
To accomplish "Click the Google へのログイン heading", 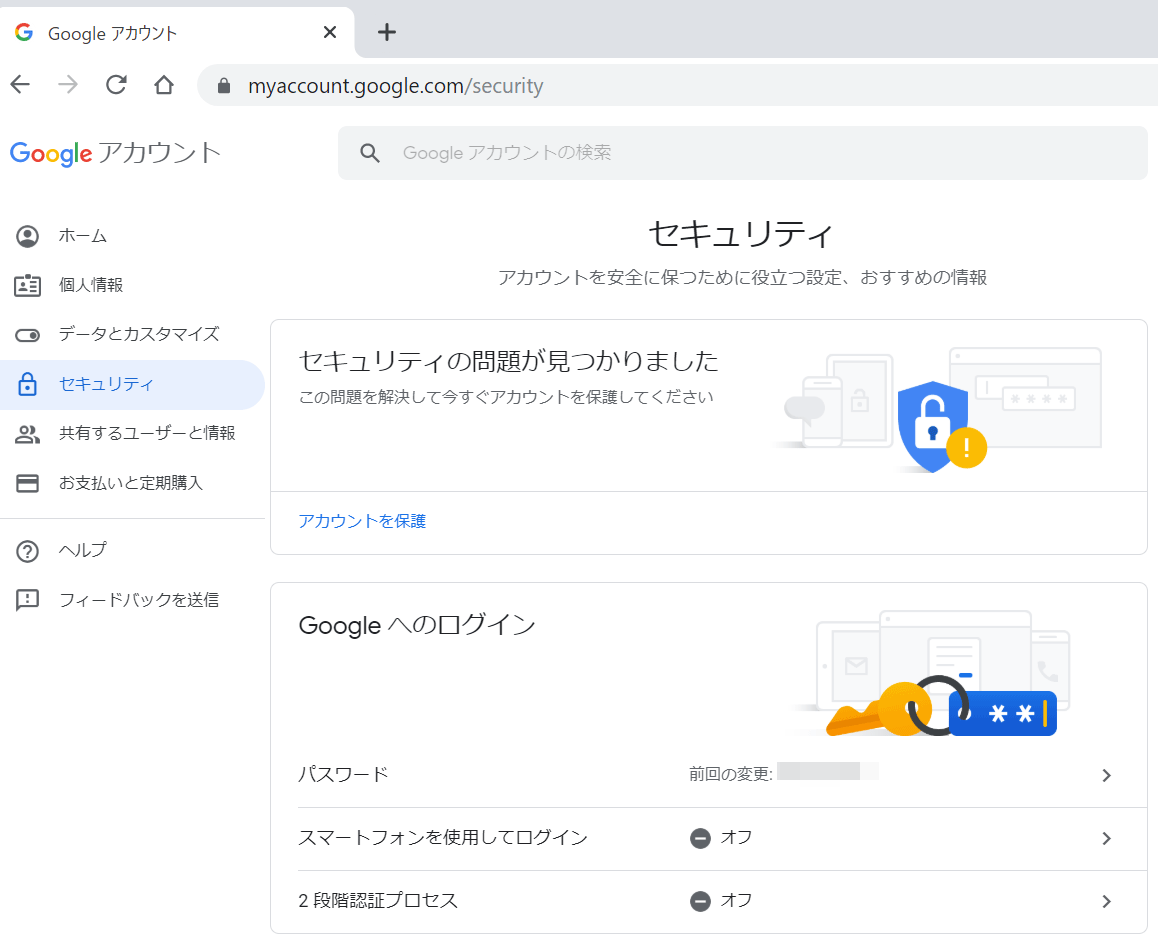I will coord(417,625).
